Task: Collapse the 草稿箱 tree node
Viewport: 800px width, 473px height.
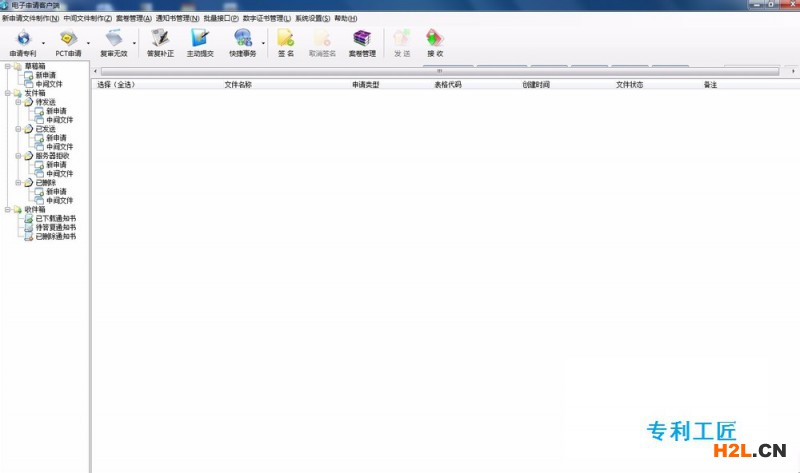Action: point(7,66)
